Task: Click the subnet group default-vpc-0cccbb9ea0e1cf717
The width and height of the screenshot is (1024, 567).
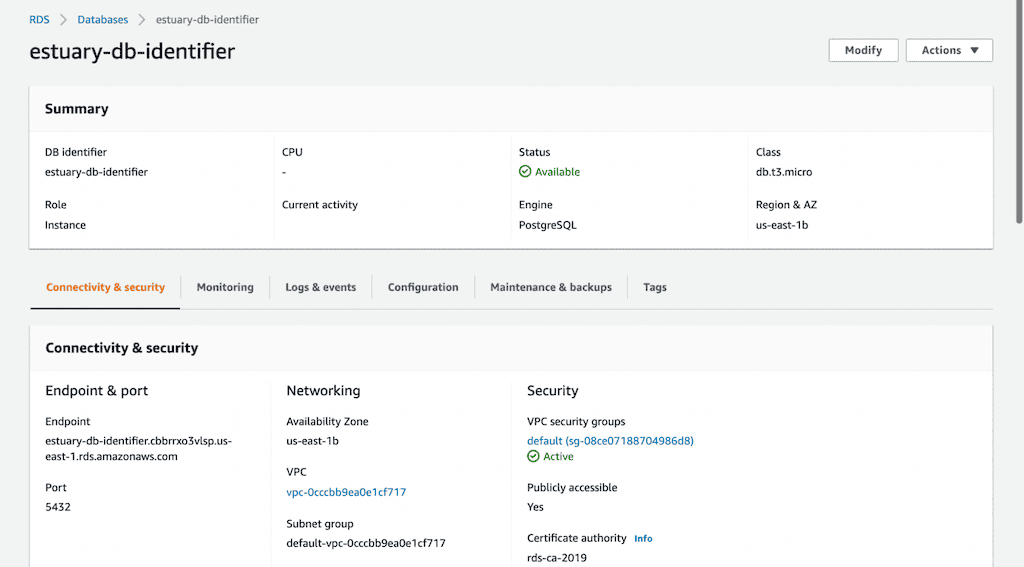Action: (x=366, y=543)
